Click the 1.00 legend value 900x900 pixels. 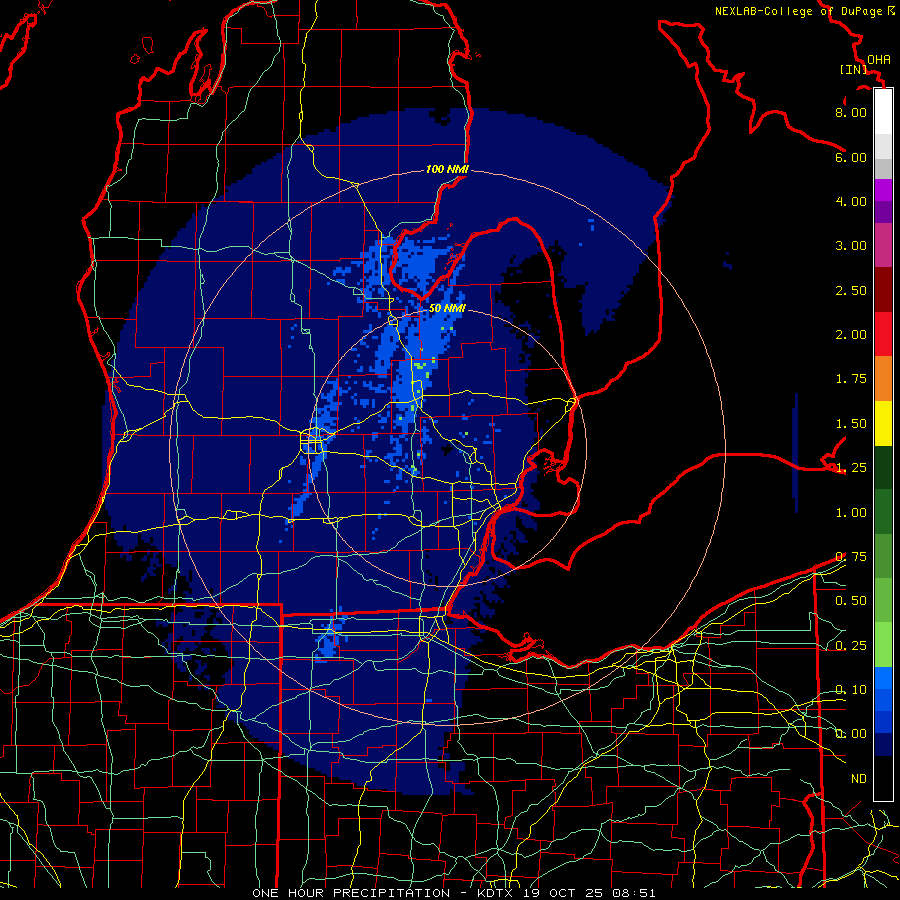click(851, 513)
